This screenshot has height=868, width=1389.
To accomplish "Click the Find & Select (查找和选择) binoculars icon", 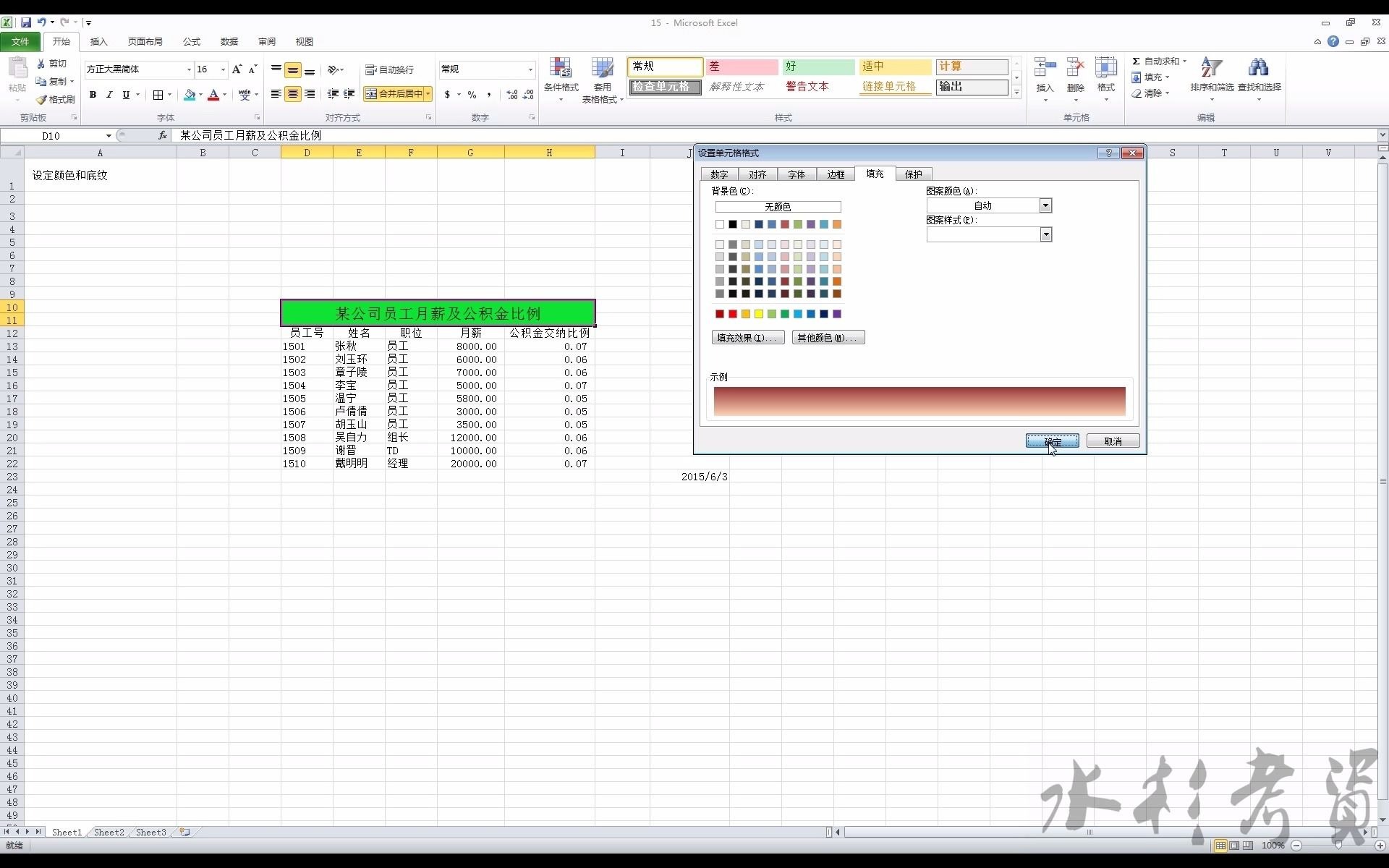I will 1259,69.
